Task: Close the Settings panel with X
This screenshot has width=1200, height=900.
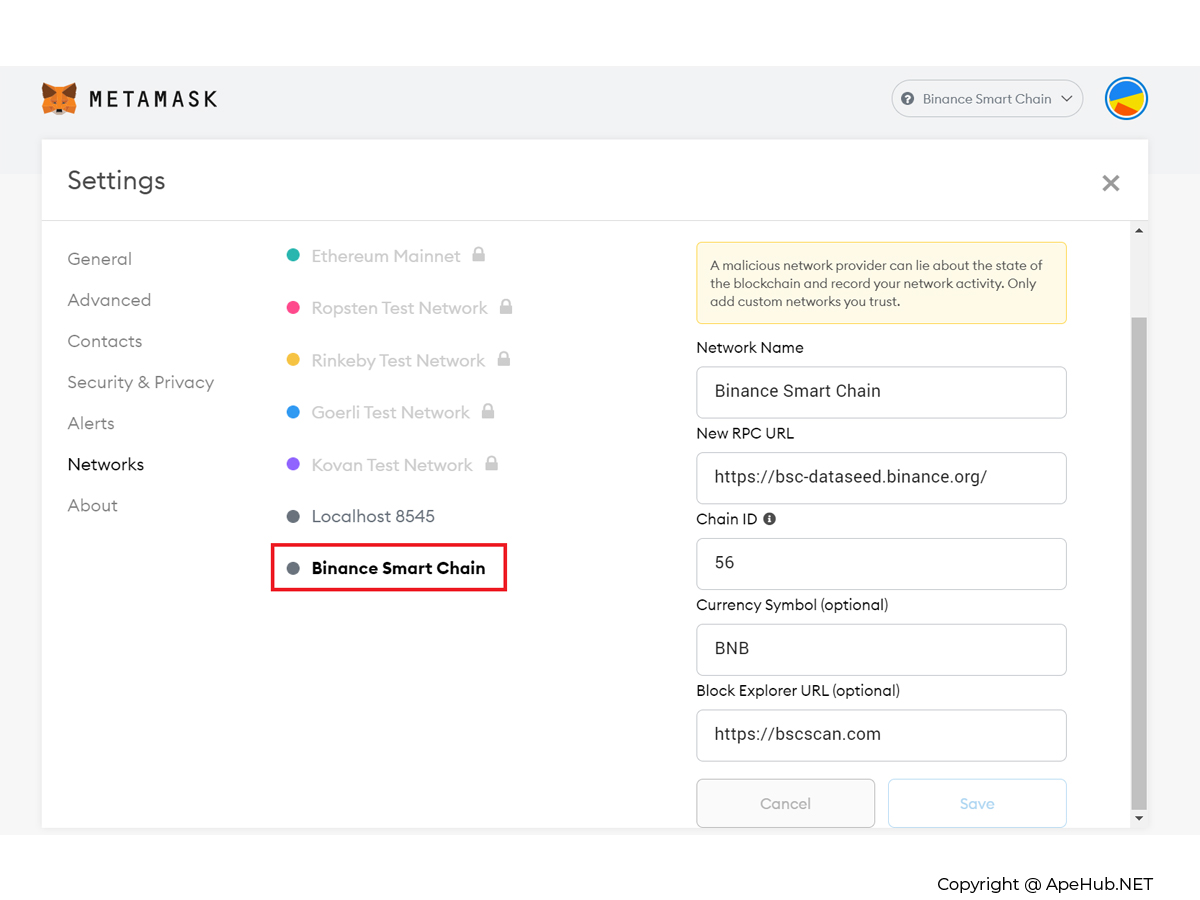Action: point(1110,183)
